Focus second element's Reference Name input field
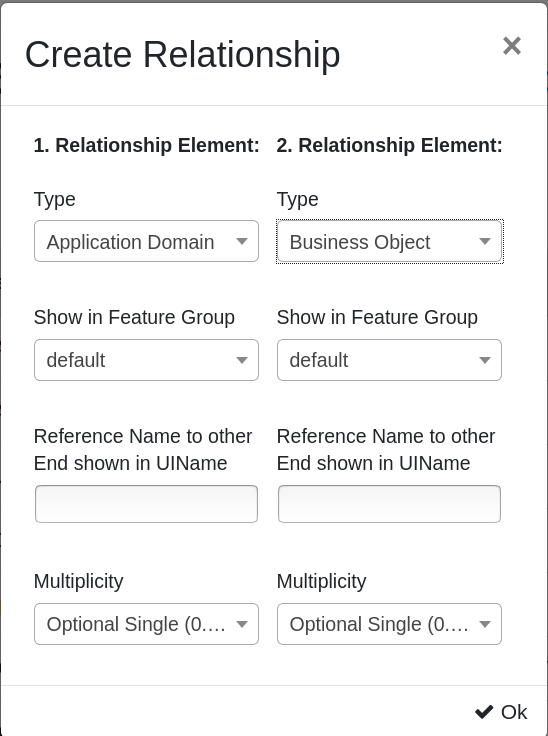548x736 pixels. coord(389,504)
